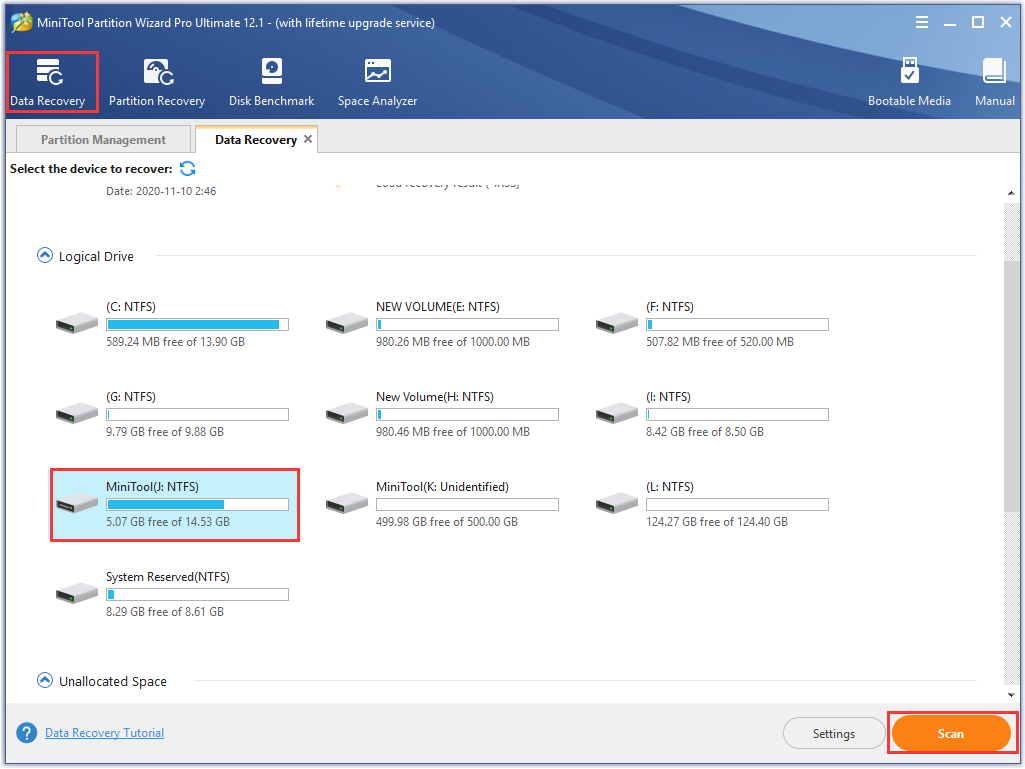Select the text '9.79 GB free of 9.88 GB'
Viewport: 1025px width, 769px height.
(x=165, y=432)
